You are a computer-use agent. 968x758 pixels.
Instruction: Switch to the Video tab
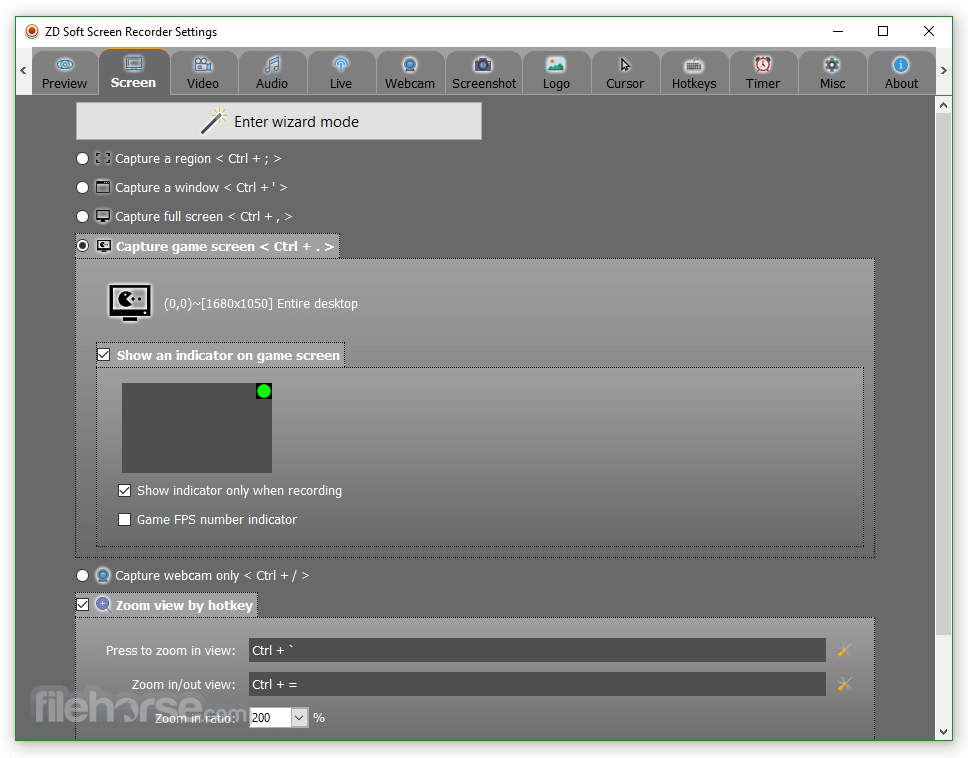pyautogui.click(x=203, y=73)
